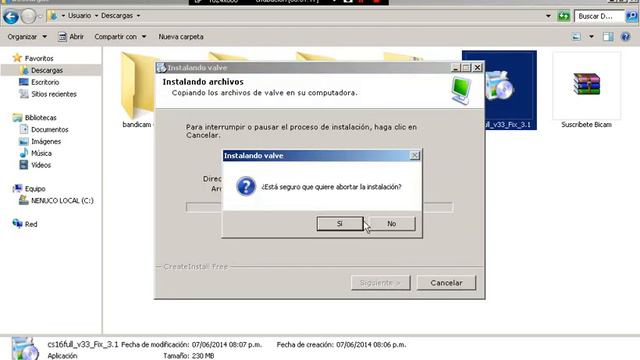Open the Imágenes library
The height and width of the screenshot is (360, 640).
click(46, 141)
